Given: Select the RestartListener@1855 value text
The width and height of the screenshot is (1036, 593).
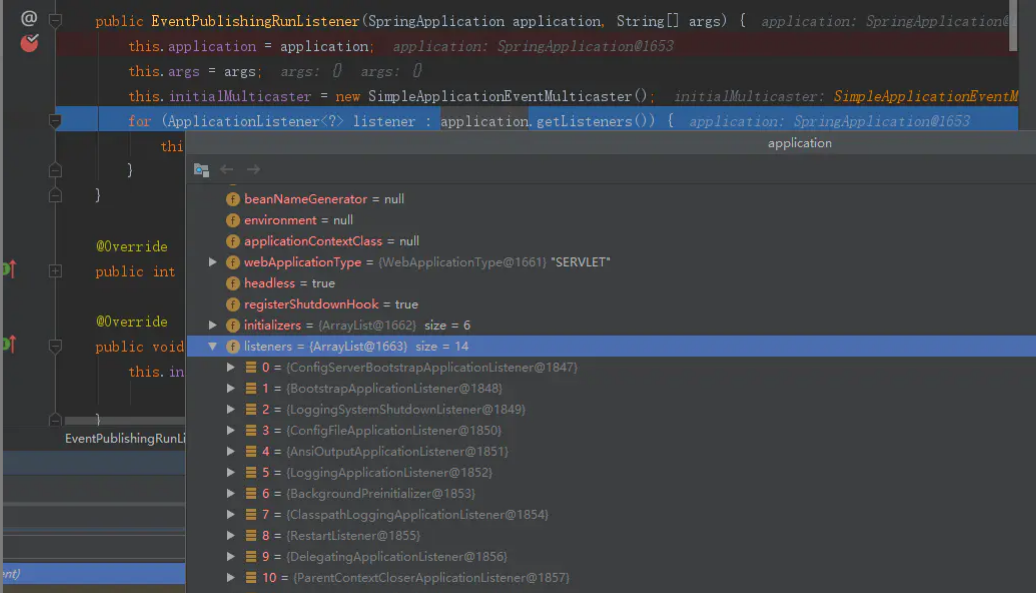Looking at the screenshot, I should coord(353,536).
